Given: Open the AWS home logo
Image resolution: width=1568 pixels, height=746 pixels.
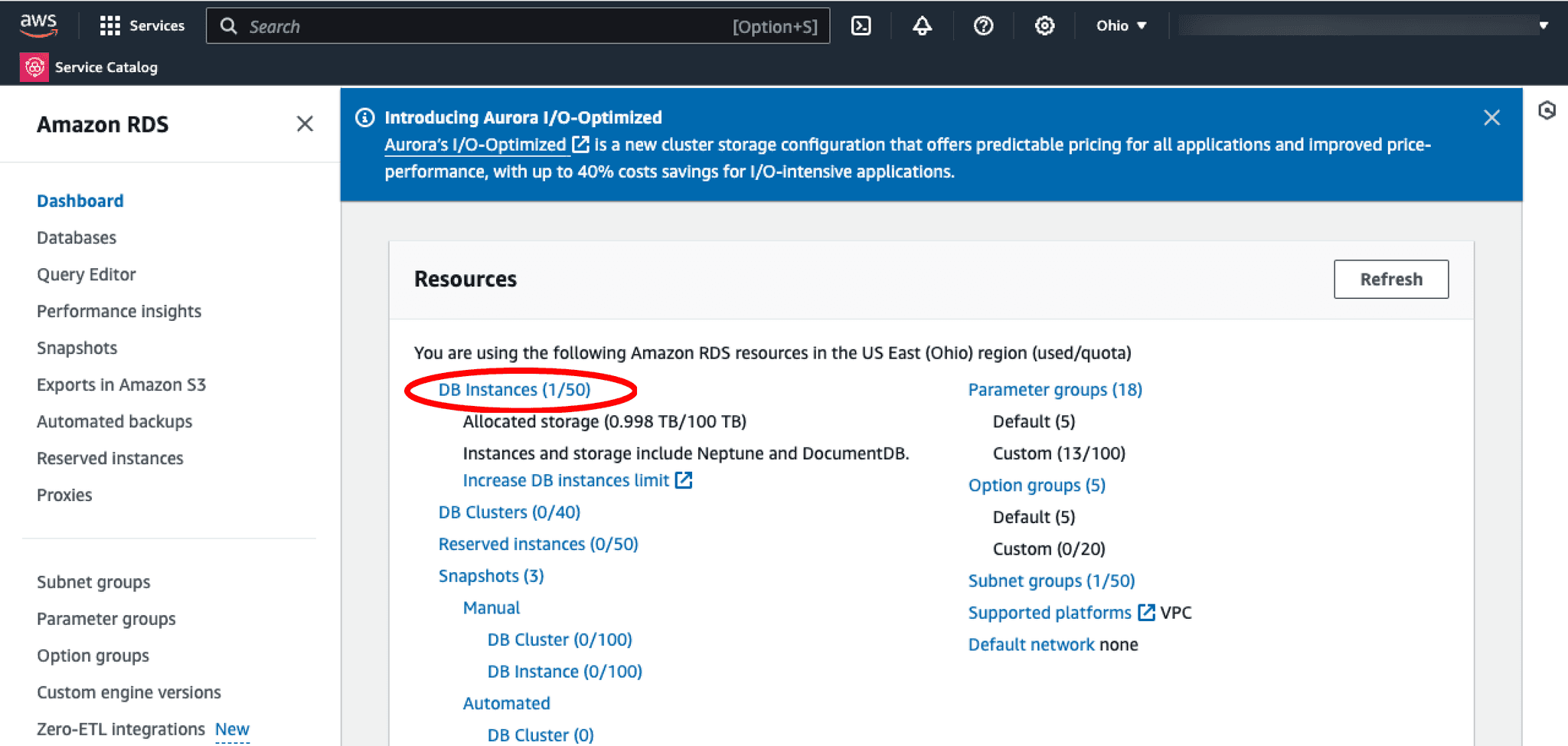Looking at the screenshot, I should pyautogui.click(x=38, y=25).
